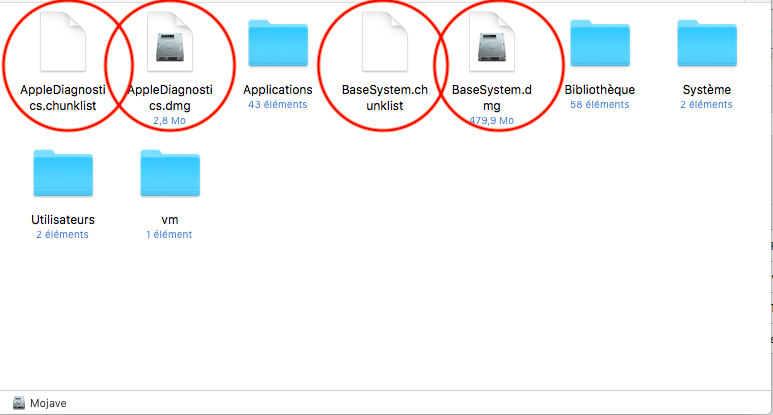Image resolution: width=773 pixels, height=415 pixels.
Task: Open the Bibliothèque folder icon
Action: click(600, 43)
